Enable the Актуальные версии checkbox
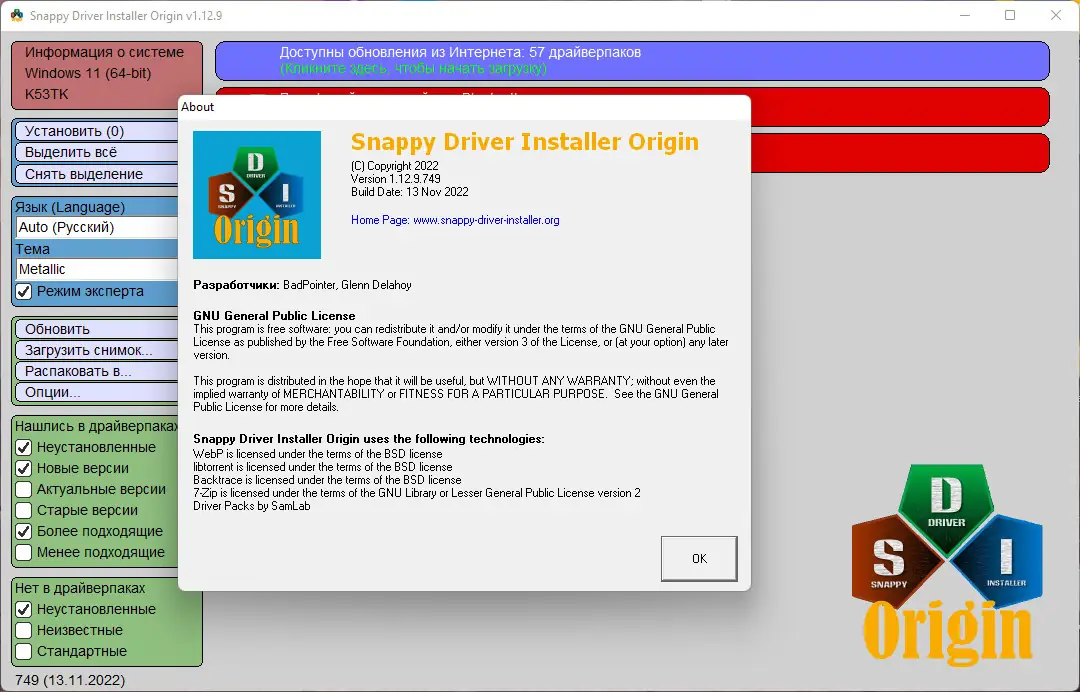This screenshot has height=692, width=1080. (x=24, y=490)
